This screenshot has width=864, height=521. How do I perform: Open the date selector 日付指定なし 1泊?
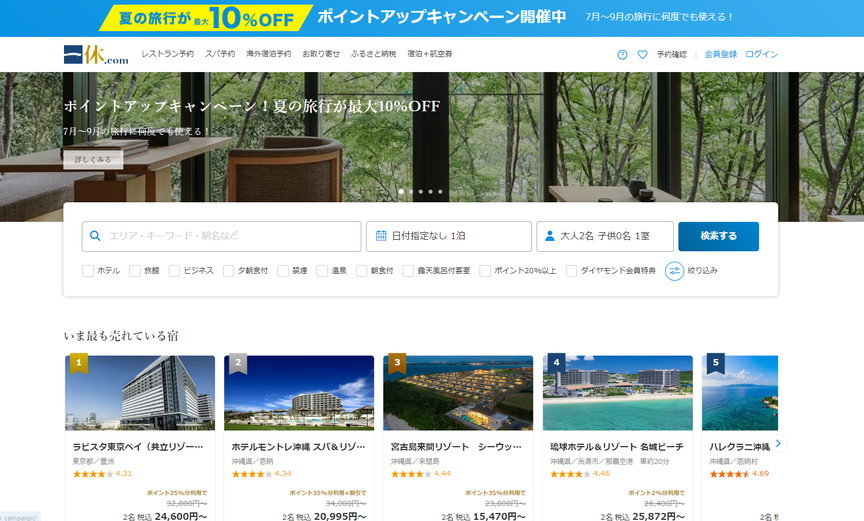449,236
